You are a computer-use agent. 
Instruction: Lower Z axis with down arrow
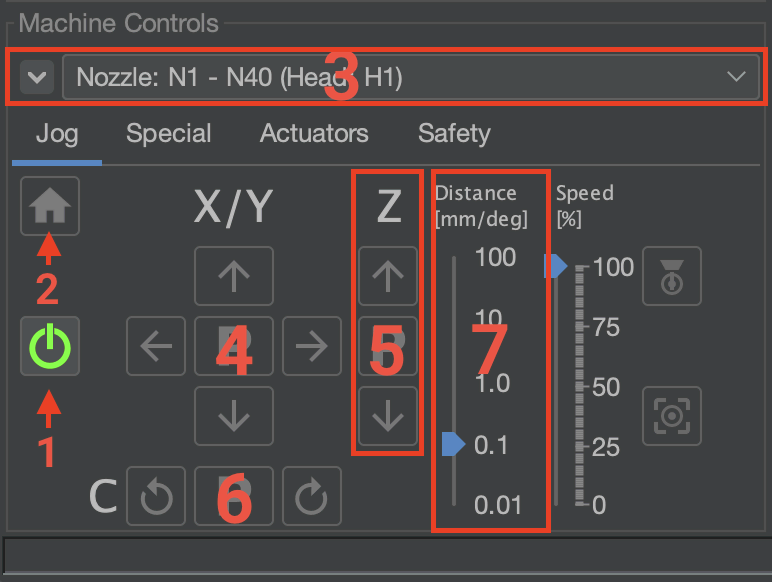coord(387,416)
